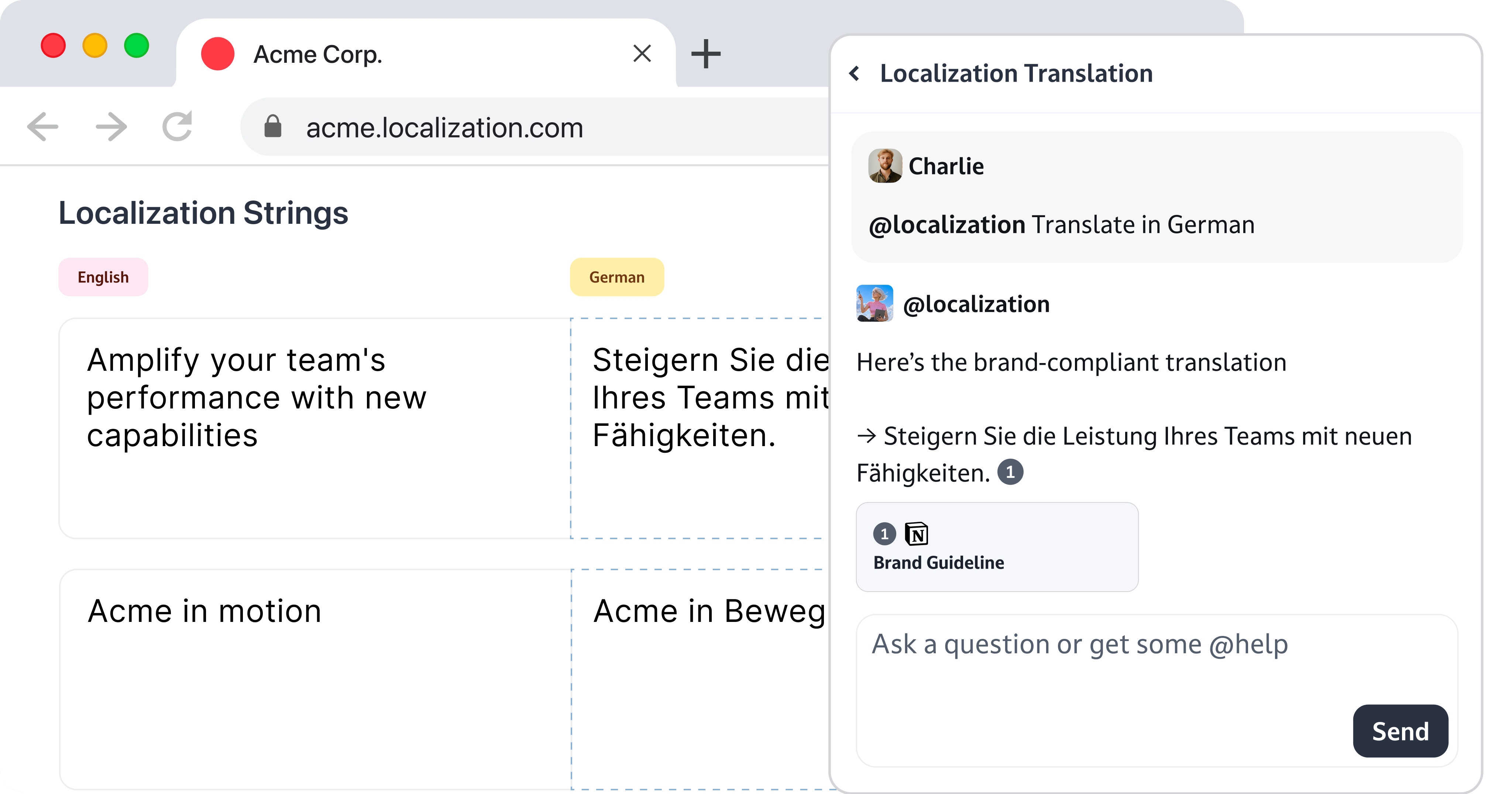Click the @localization mention in Charlie's message
1512x794 pixels.
click(947, 225)
